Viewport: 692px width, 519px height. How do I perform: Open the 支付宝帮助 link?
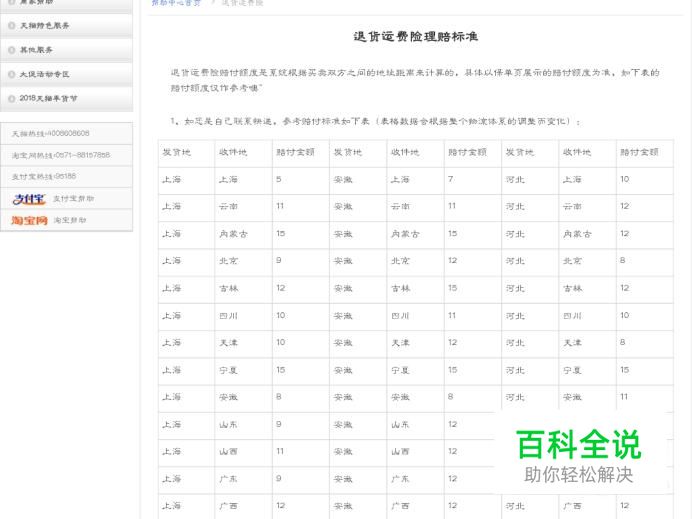74,199
